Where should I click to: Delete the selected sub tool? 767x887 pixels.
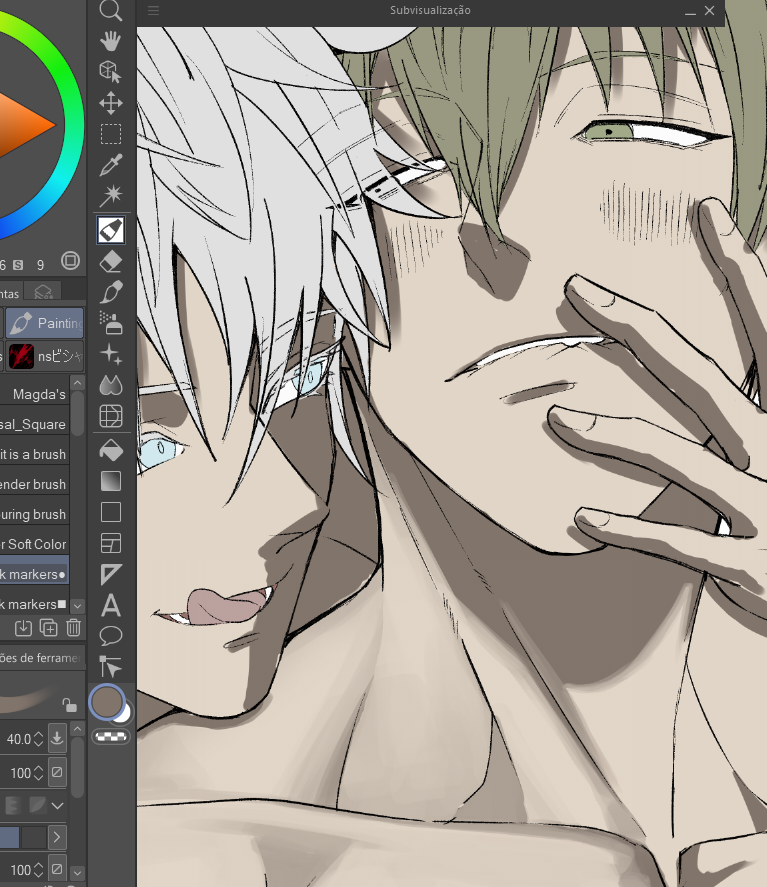point(74,627)
